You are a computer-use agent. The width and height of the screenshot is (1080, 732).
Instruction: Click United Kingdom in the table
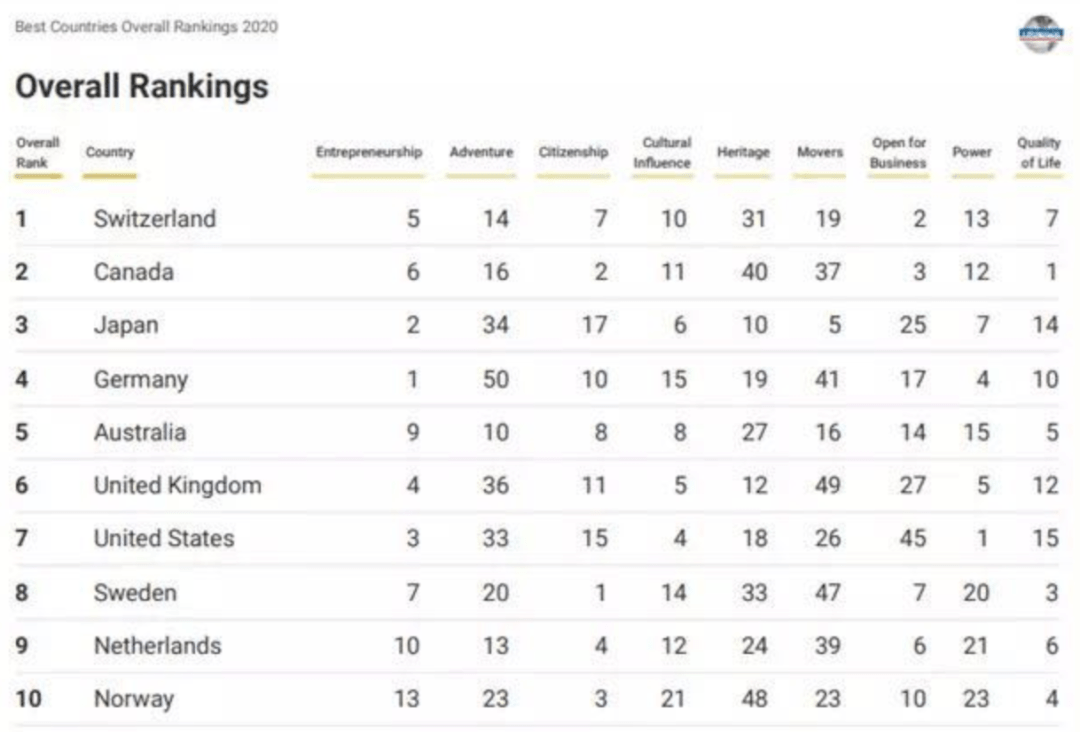pyautogui.click(x=178, y=486)
